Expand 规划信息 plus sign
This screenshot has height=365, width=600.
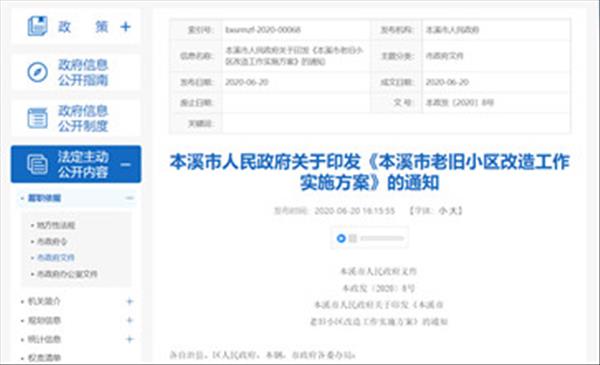(129, 320)
